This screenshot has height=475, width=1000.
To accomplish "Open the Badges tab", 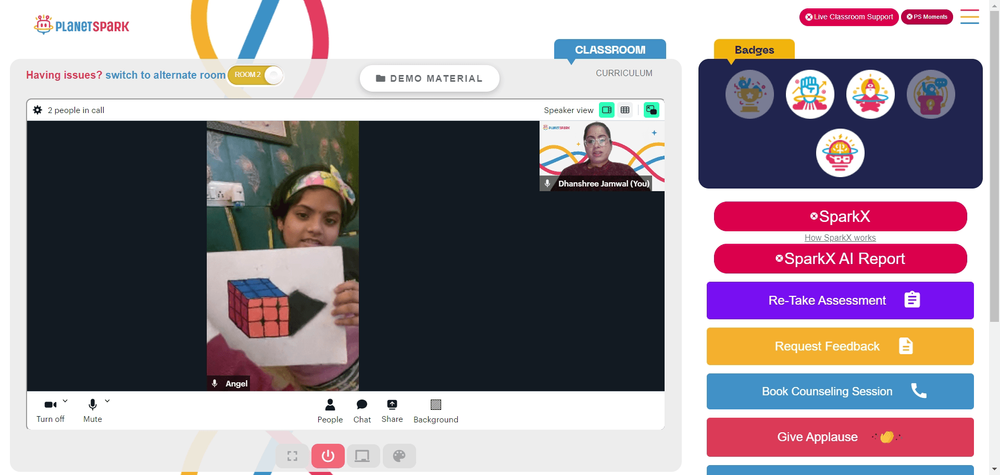I will (754, 50).
